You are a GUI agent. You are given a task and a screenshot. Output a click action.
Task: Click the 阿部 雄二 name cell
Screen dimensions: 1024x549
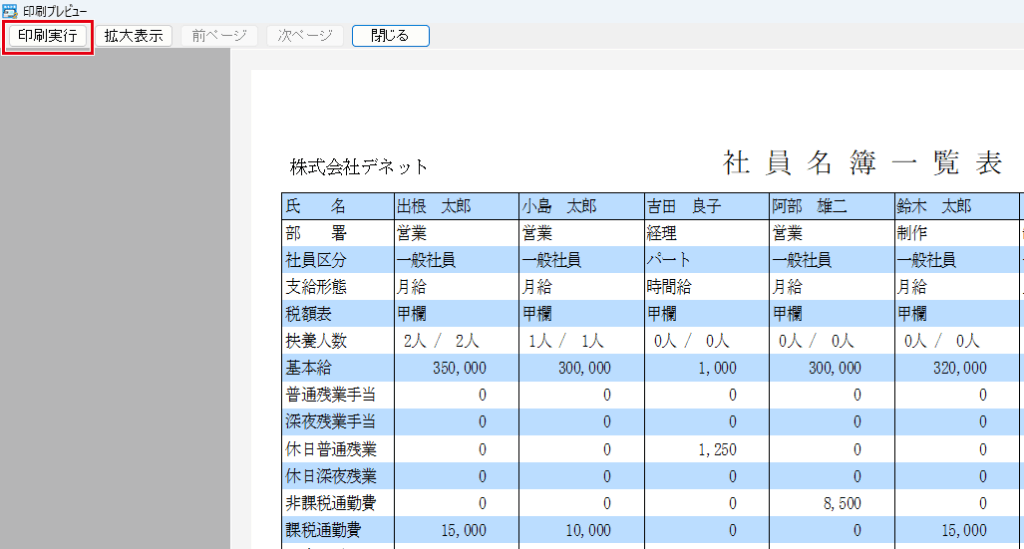pos(809,207)
